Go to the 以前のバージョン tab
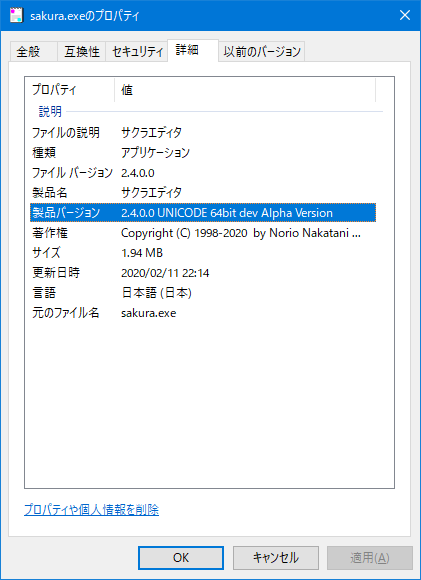421x580 pixels. [262, 51]
